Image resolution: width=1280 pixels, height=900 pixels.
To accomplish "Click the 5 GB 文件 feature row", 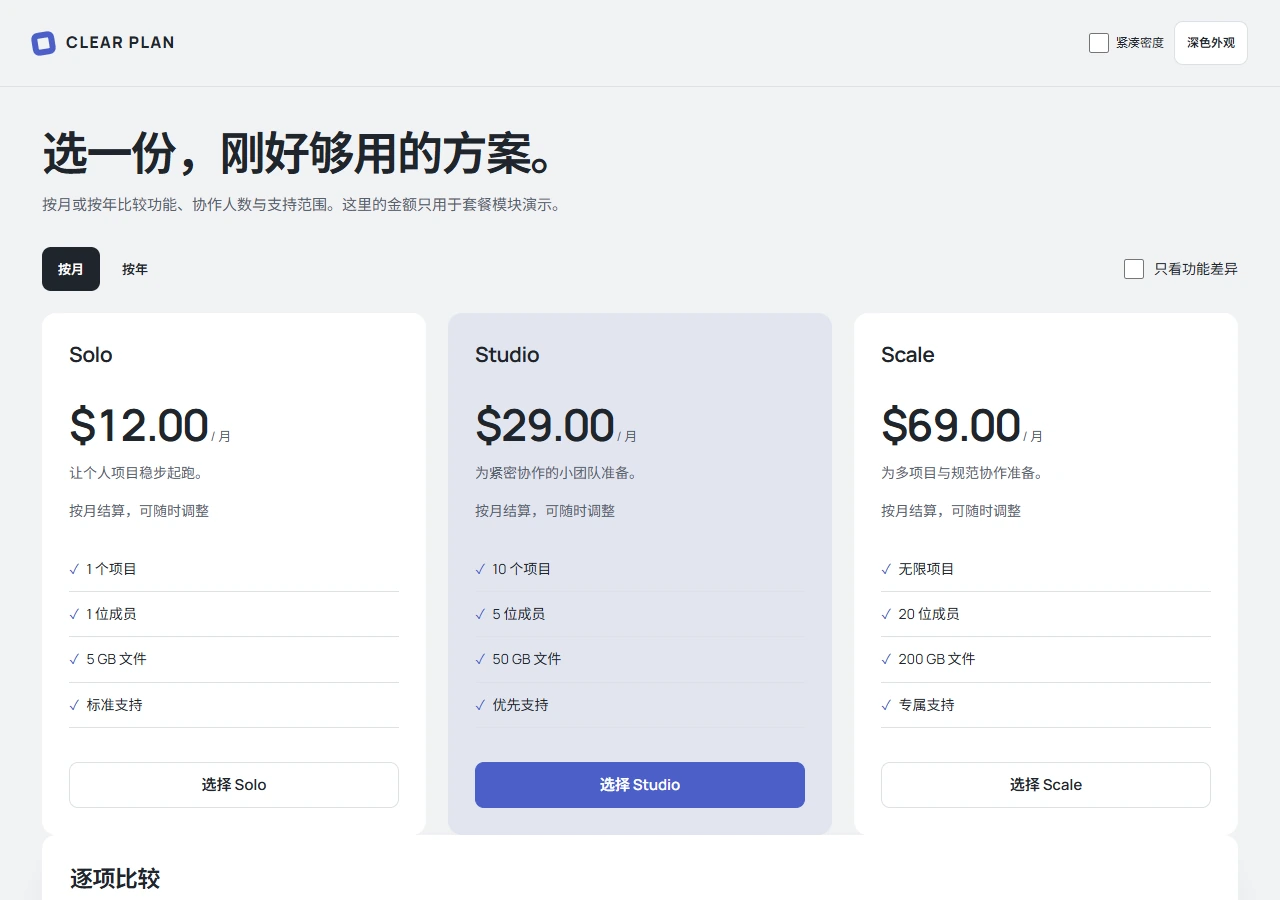I will tap(234, 659).
